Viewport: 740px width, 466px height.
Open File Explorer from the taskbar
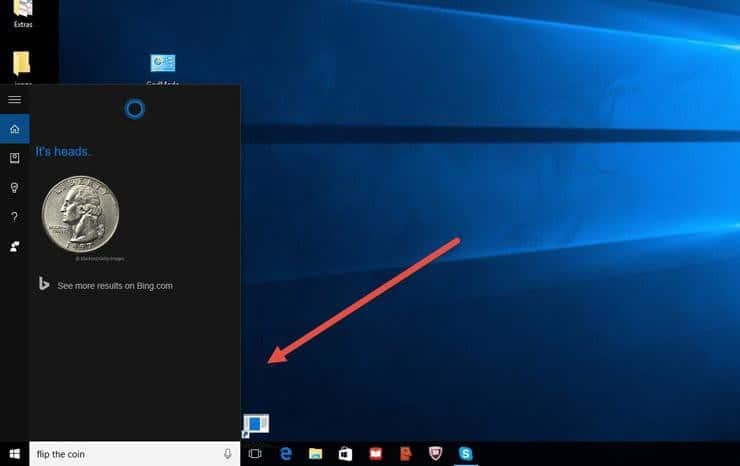click(315, 454)
